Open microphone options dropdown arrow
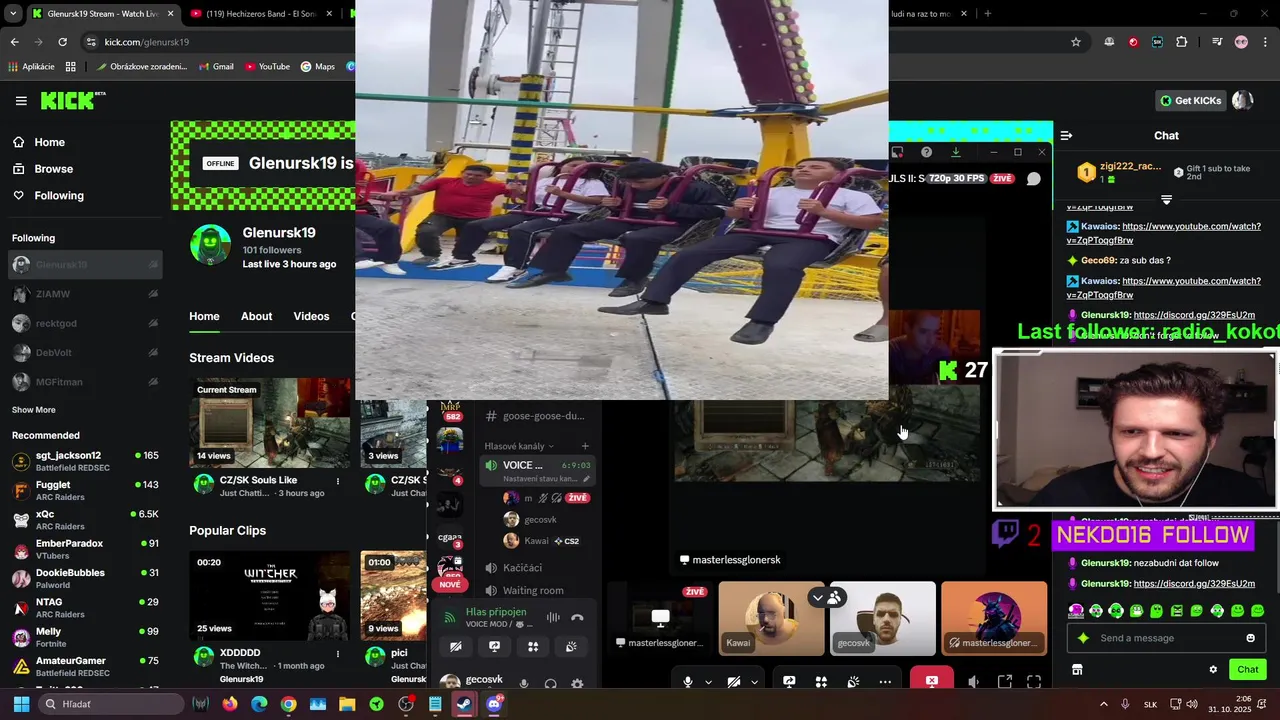The width and height of the screenshot is (1280, 720). tap(708, 682)
